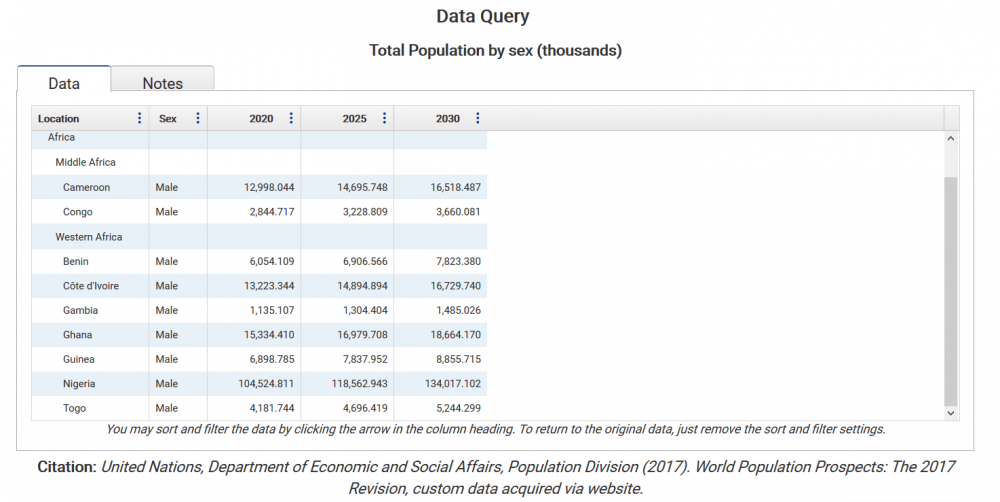Viewport: 1000px width, 502px height.
Task: Click Côte d'Ivoire 2030 value 16,729.740
Action: tap(455, 286)
